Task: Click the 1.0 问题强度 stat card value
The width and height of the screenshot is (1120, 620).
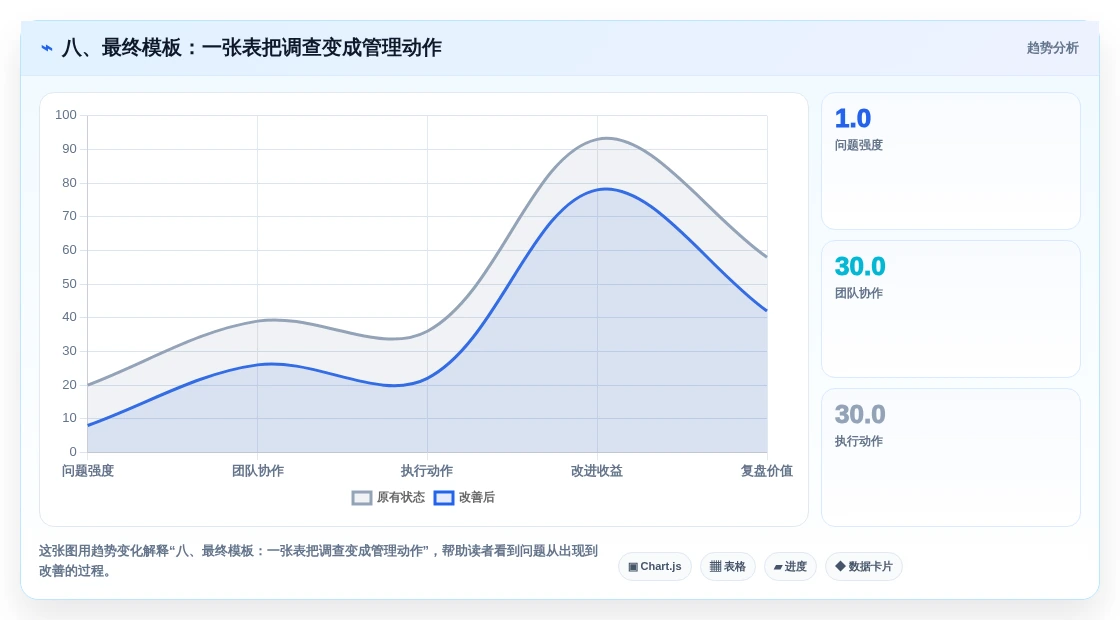Action: (x=853, y=119)
